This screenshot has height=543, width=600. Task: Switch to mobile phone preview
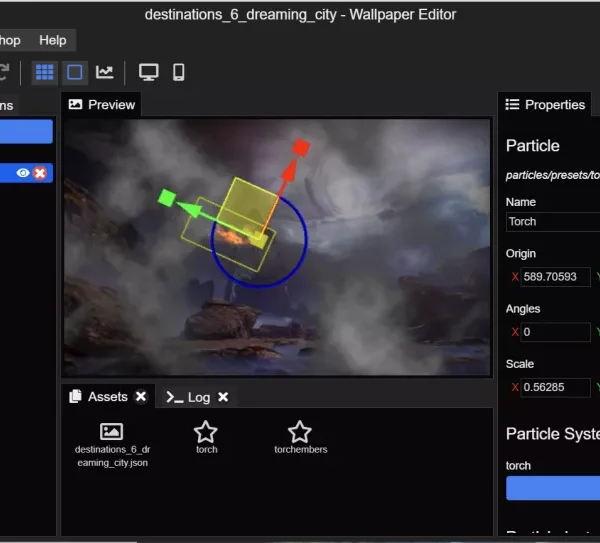coord(179,72)
